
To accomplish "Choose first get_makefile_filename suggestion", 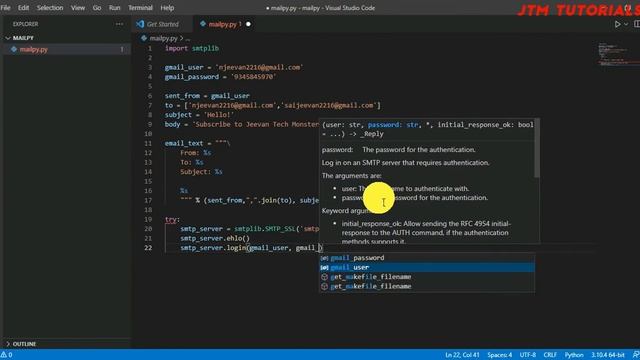I will pos(427,277).
